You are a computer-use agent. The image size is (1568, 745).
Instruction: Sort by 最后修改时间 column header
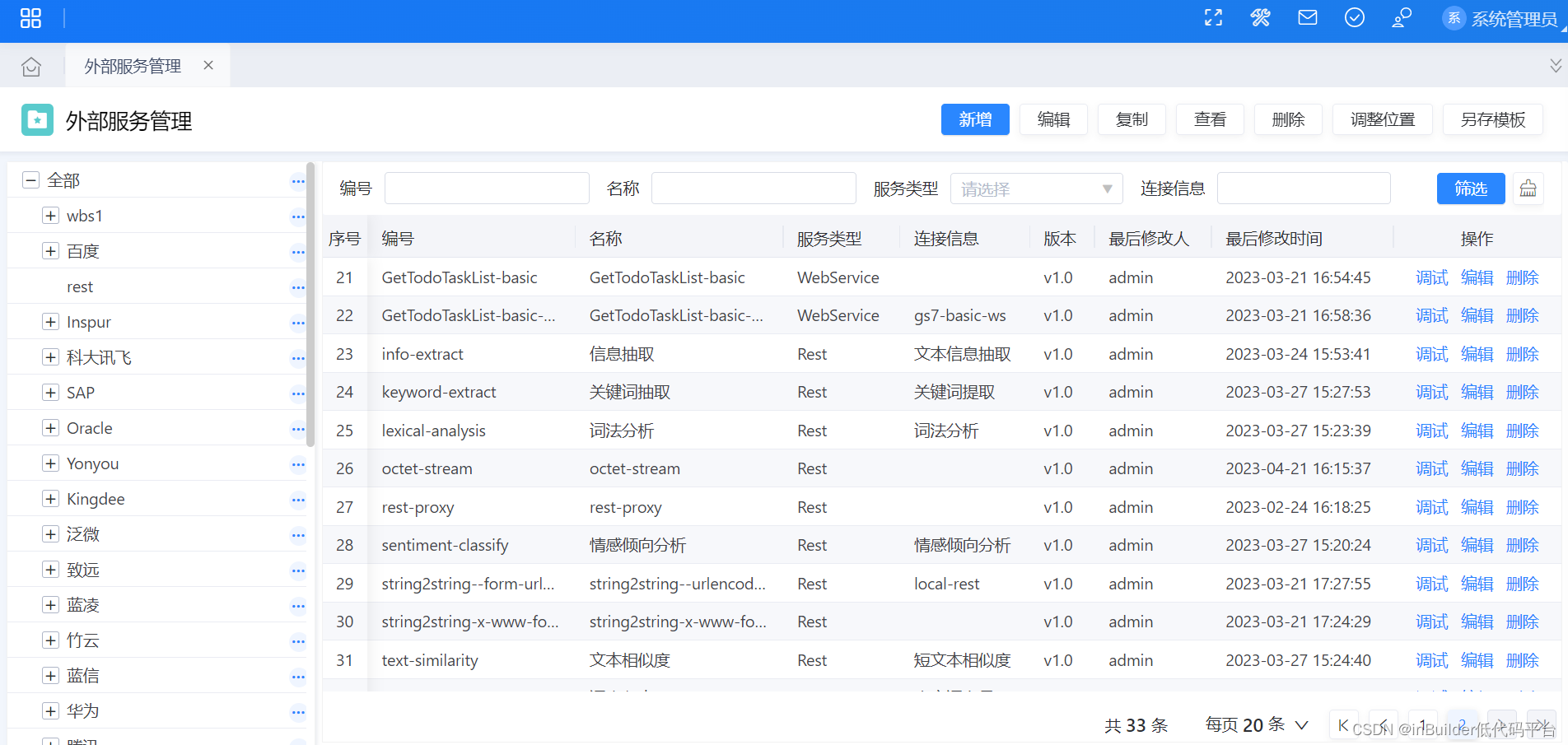click(1273, 239)
